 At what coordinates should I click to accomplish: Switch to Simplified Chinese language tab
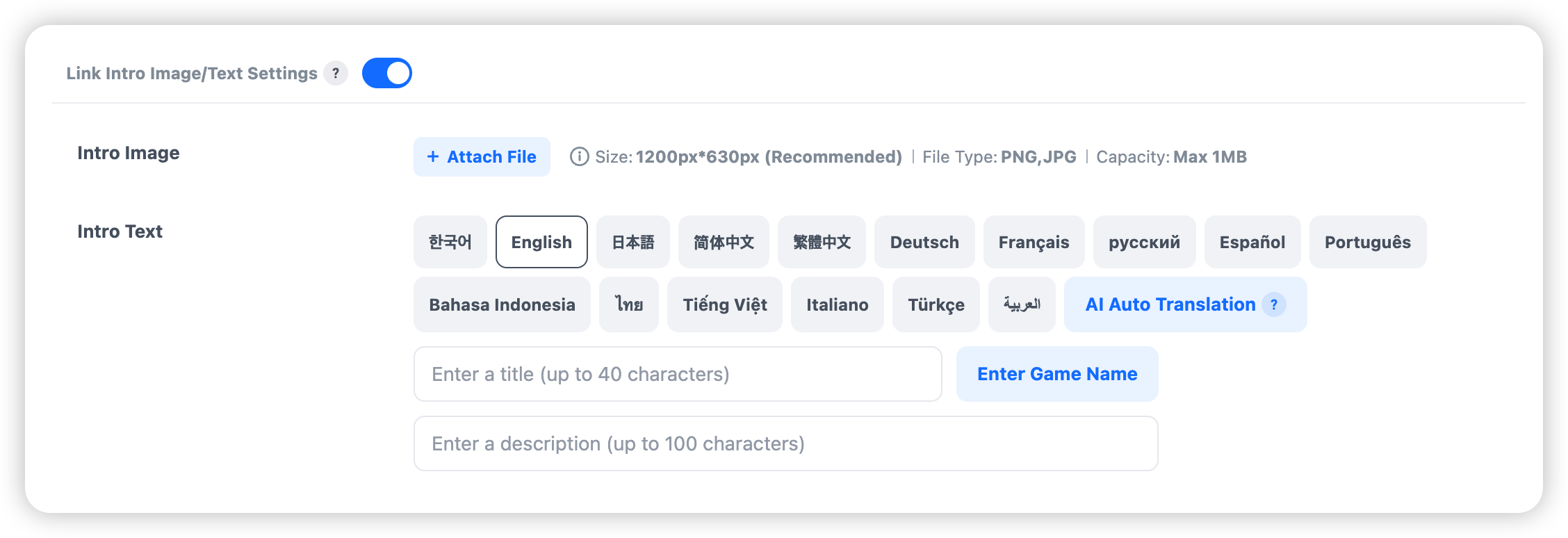[x=724, y=242]
